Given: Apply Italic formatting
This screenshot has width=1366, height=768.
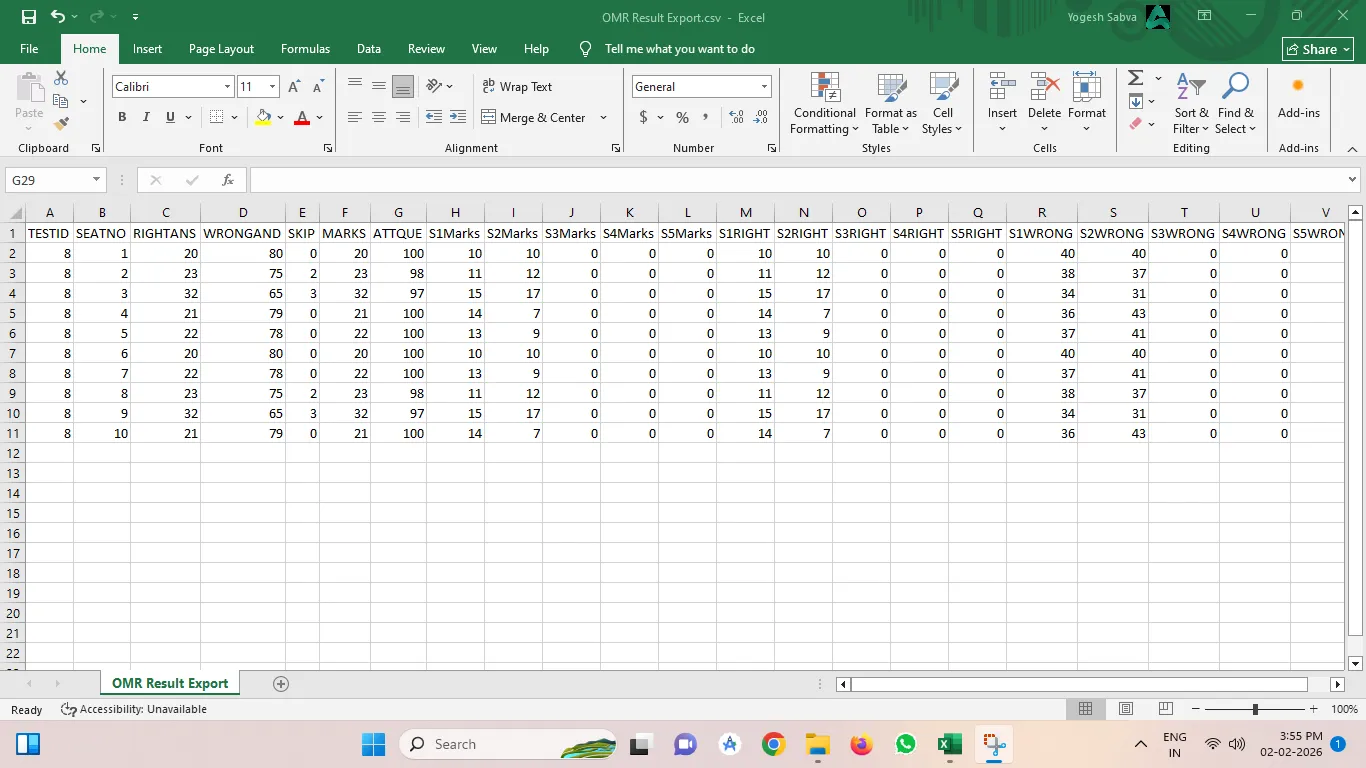Looking at the screenshot, I should click(x=144, y=117).
